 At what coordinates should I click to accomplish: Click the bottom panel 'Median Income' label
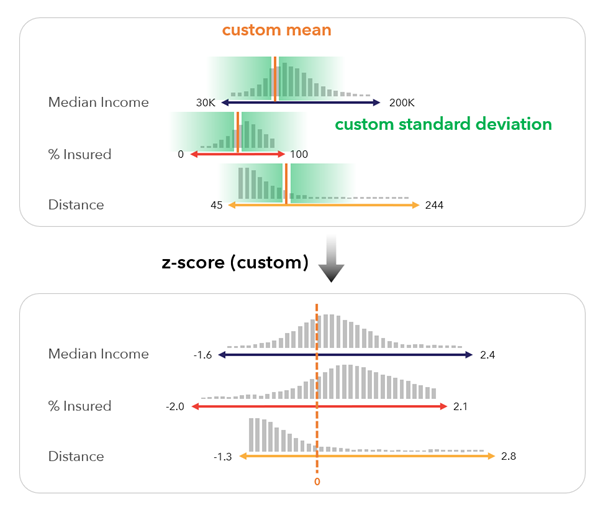98,354
